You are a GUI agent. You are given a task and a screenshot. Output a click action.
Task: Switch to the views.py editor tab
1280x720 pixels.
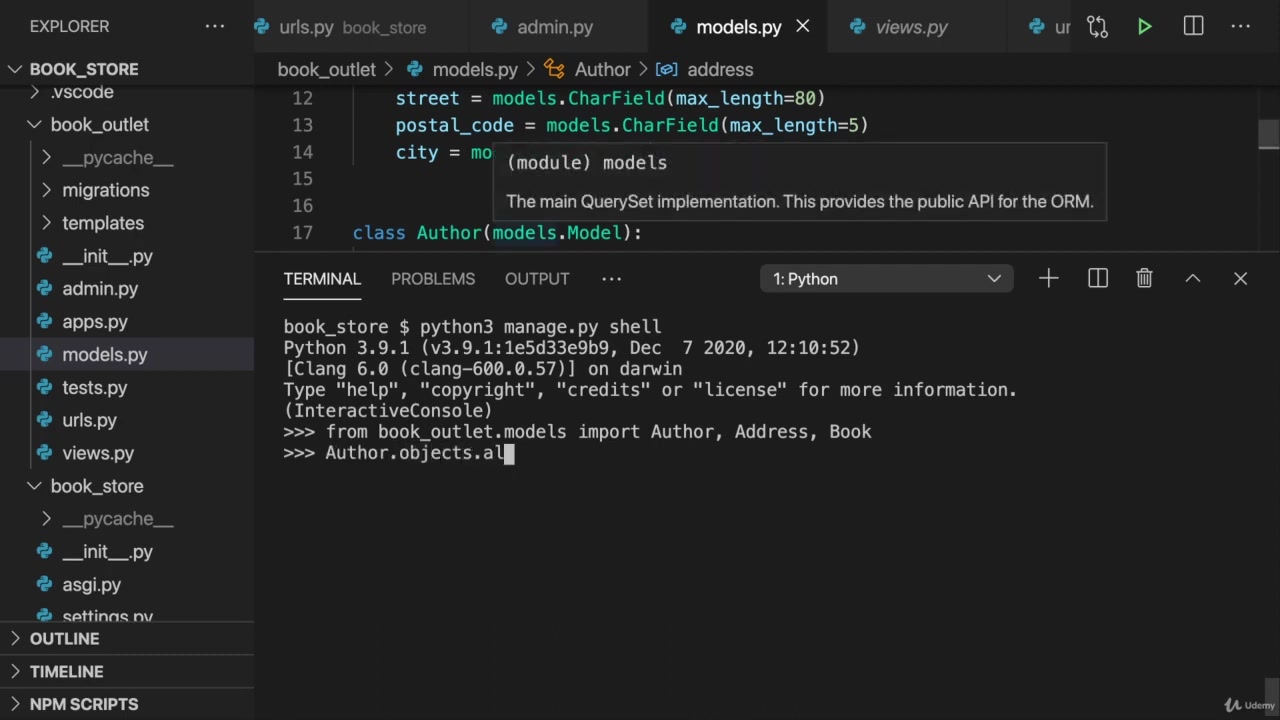(910, 27)
